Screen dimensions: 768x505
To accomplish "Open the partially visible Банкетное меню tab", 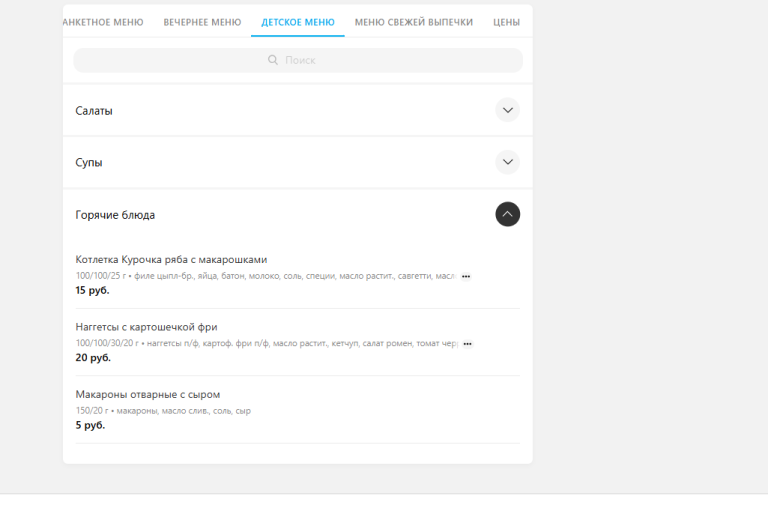I will pyautogui.click(x=103, y=22).
